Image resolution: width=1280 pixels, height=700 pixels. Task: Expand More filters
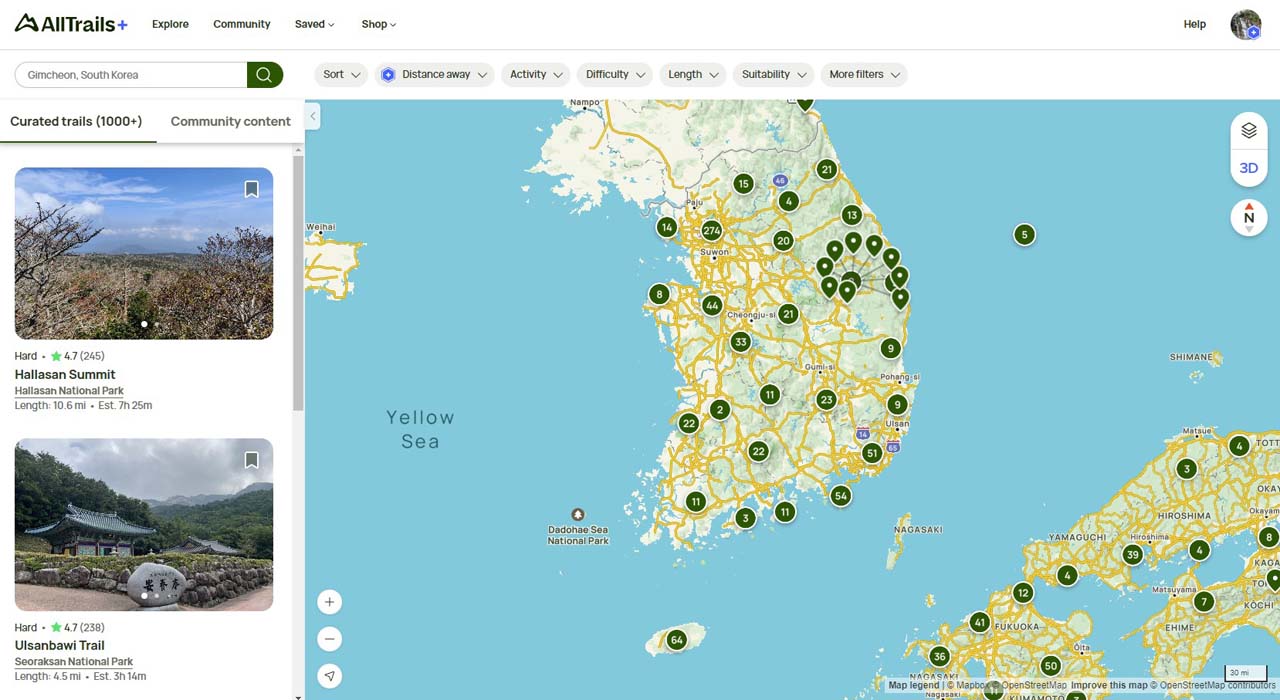[864, 75]
